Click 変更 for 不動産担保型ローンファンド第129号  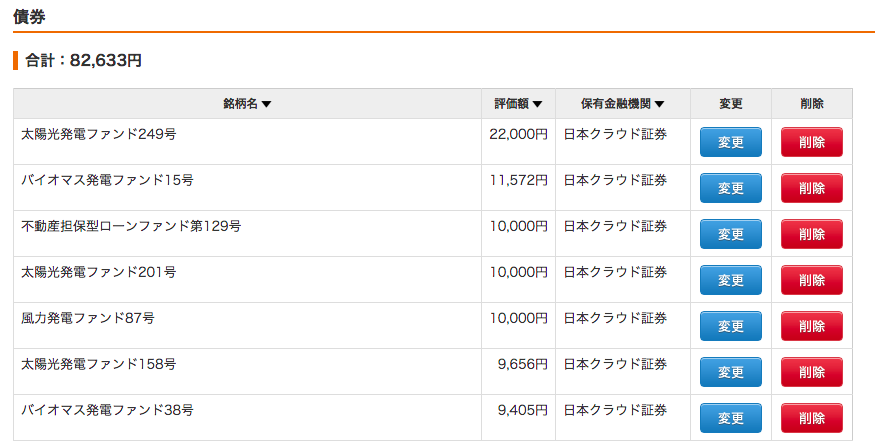click(730, 234)
